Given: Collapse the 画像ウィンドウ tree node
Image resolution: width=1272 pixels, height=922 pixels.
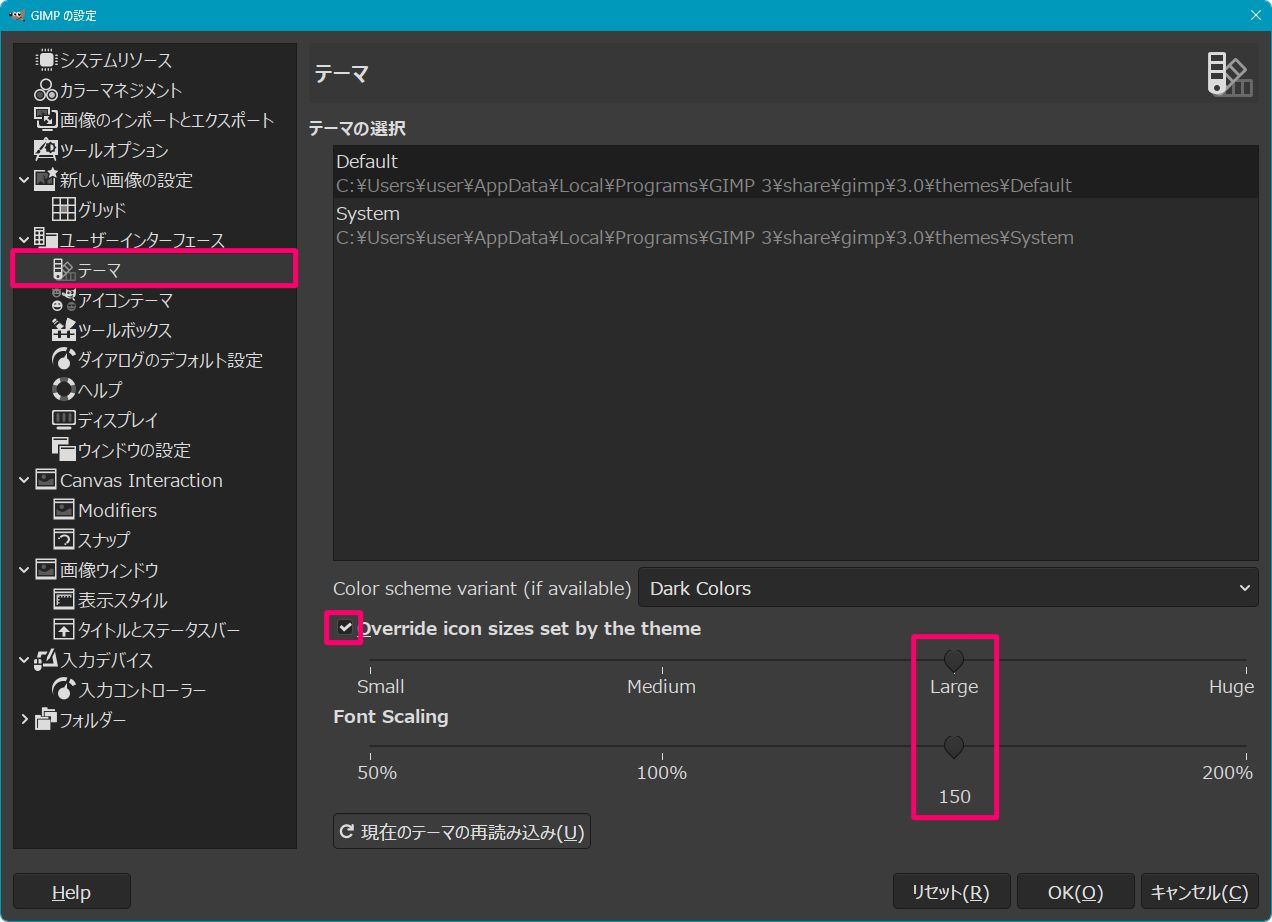Looking at the screenshot, I should [x=24, y=570].
